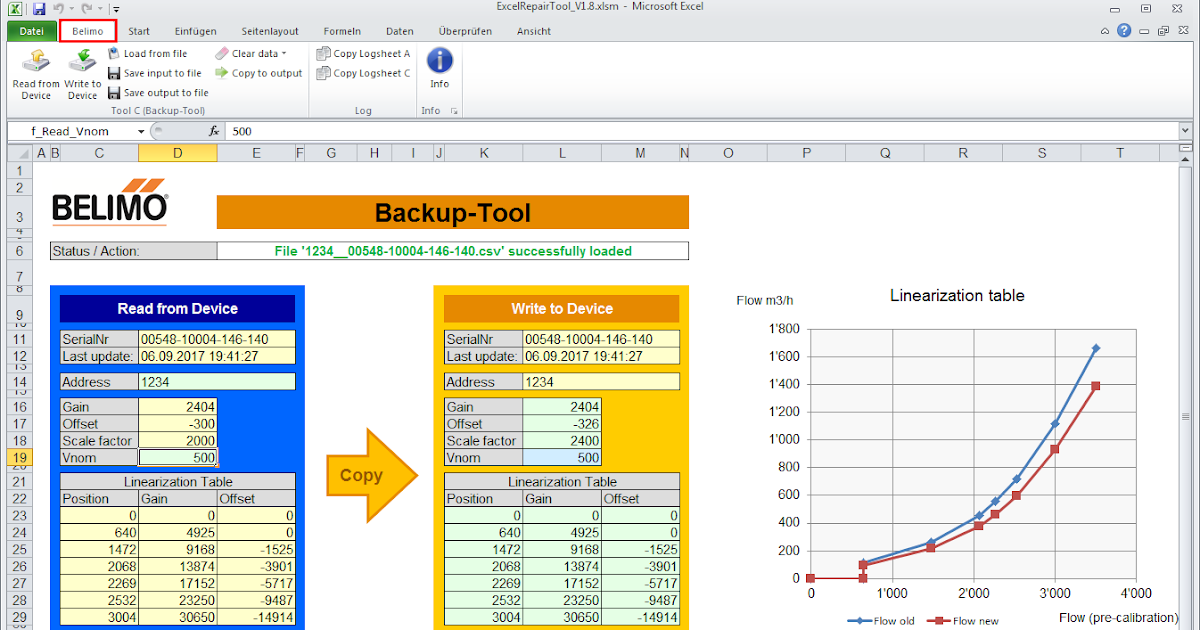The image size is (1200, 630).
Task: Open the Clear data menu
Action: (x=251, y=54)
